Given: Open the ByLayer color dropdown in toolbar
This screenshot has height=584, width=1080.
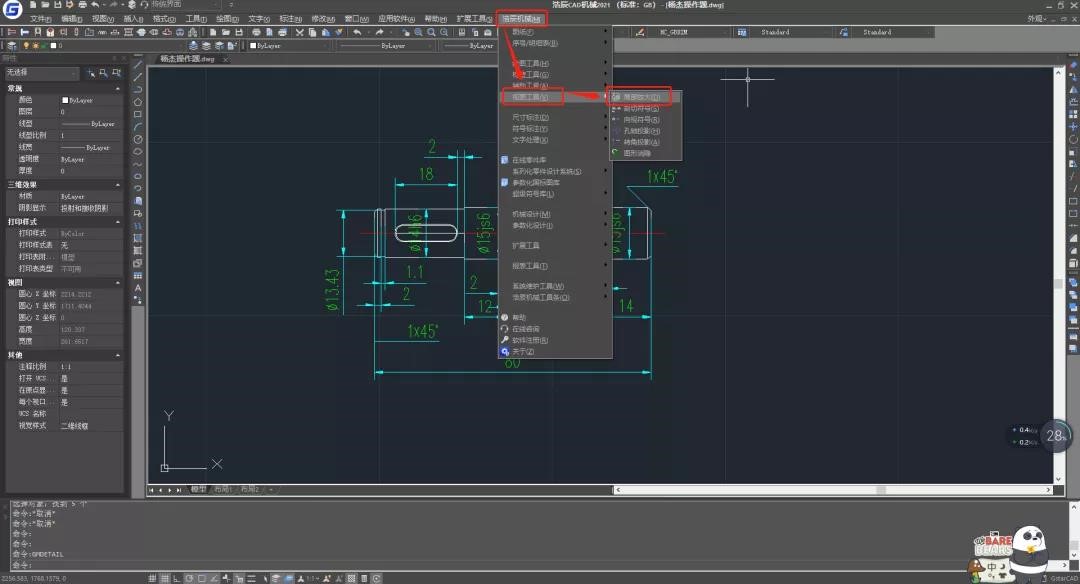Looking at the screenshot, I should tap(290, 45).
